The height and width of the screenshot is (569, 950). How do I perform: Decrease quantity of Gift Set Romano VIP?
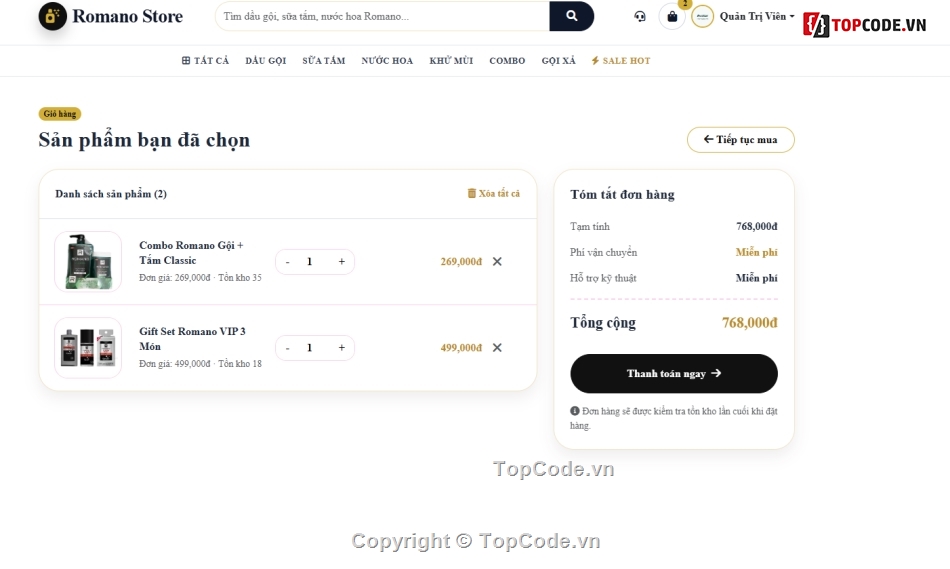[x=287, y=348]
